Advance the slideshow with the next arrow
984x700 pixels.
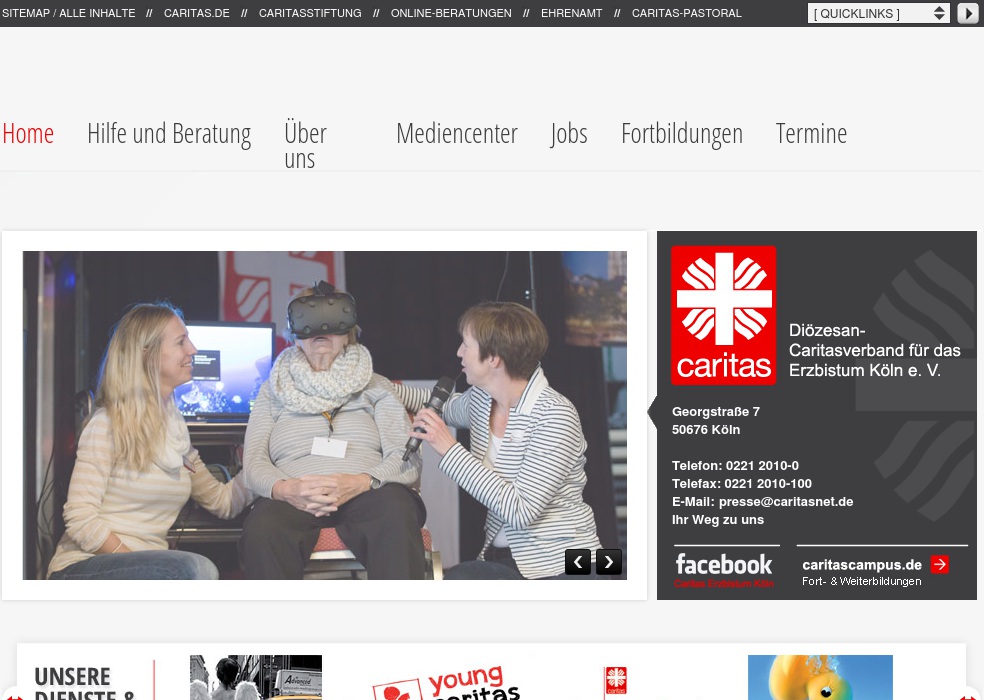(608, 562)
